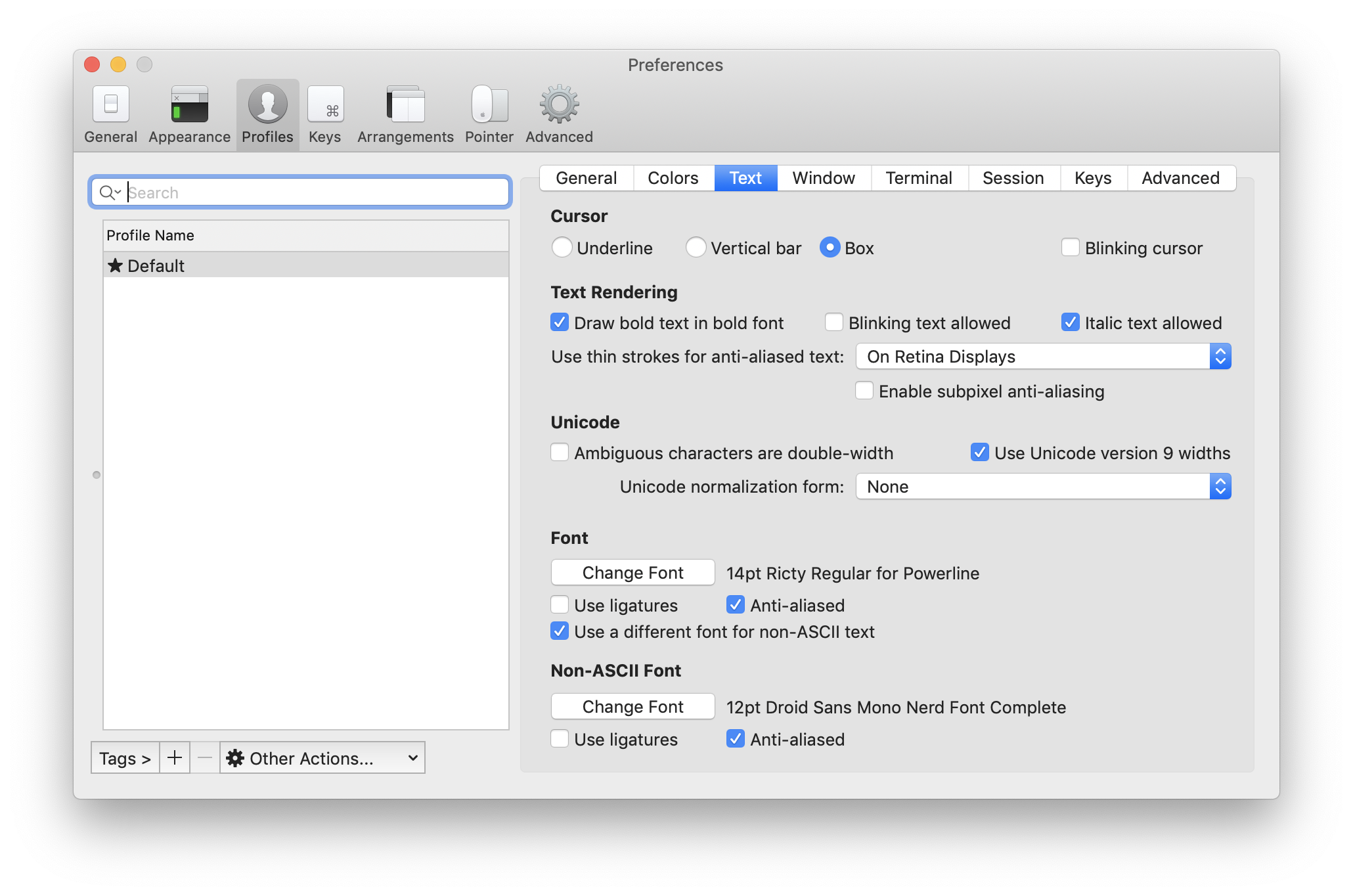Screen dimensions: 1353x896
Task: Switch to the Terminal tab
Action: tap(918, 178)
